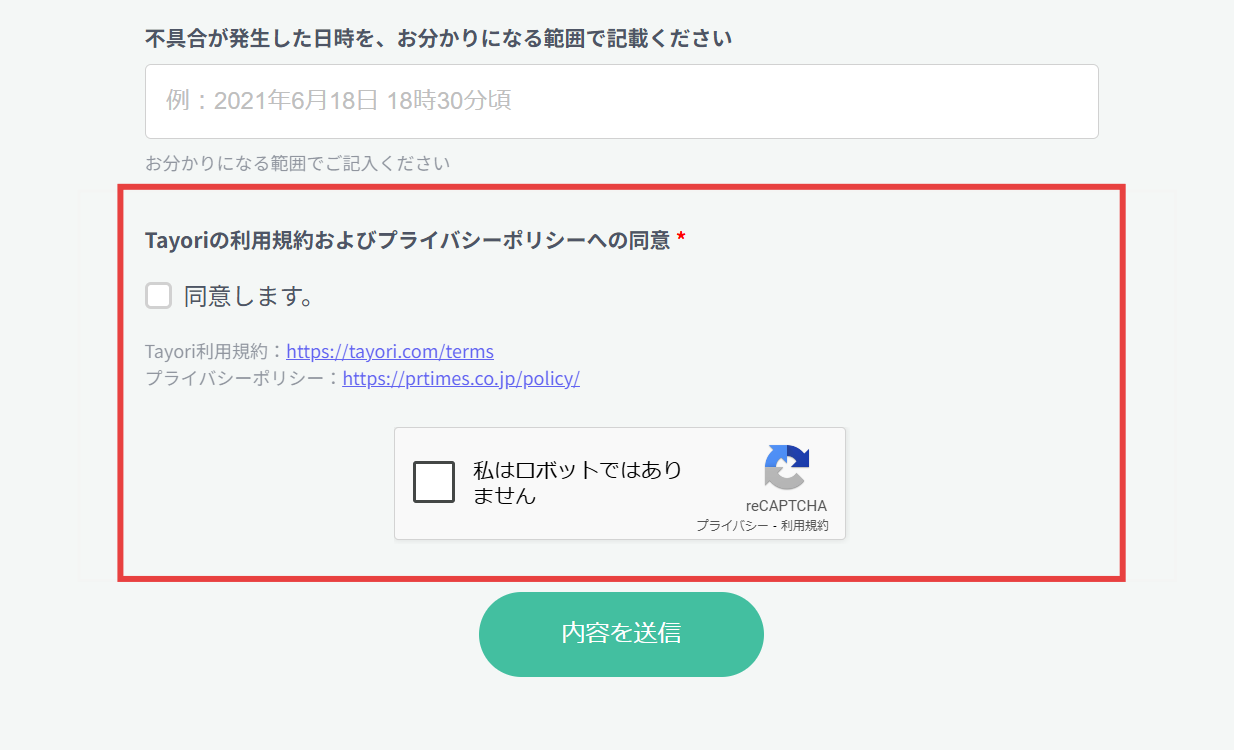1234x750 pixels.
Task: Click the Tayori利用規約： label text
Action: [x=214, y=352]
